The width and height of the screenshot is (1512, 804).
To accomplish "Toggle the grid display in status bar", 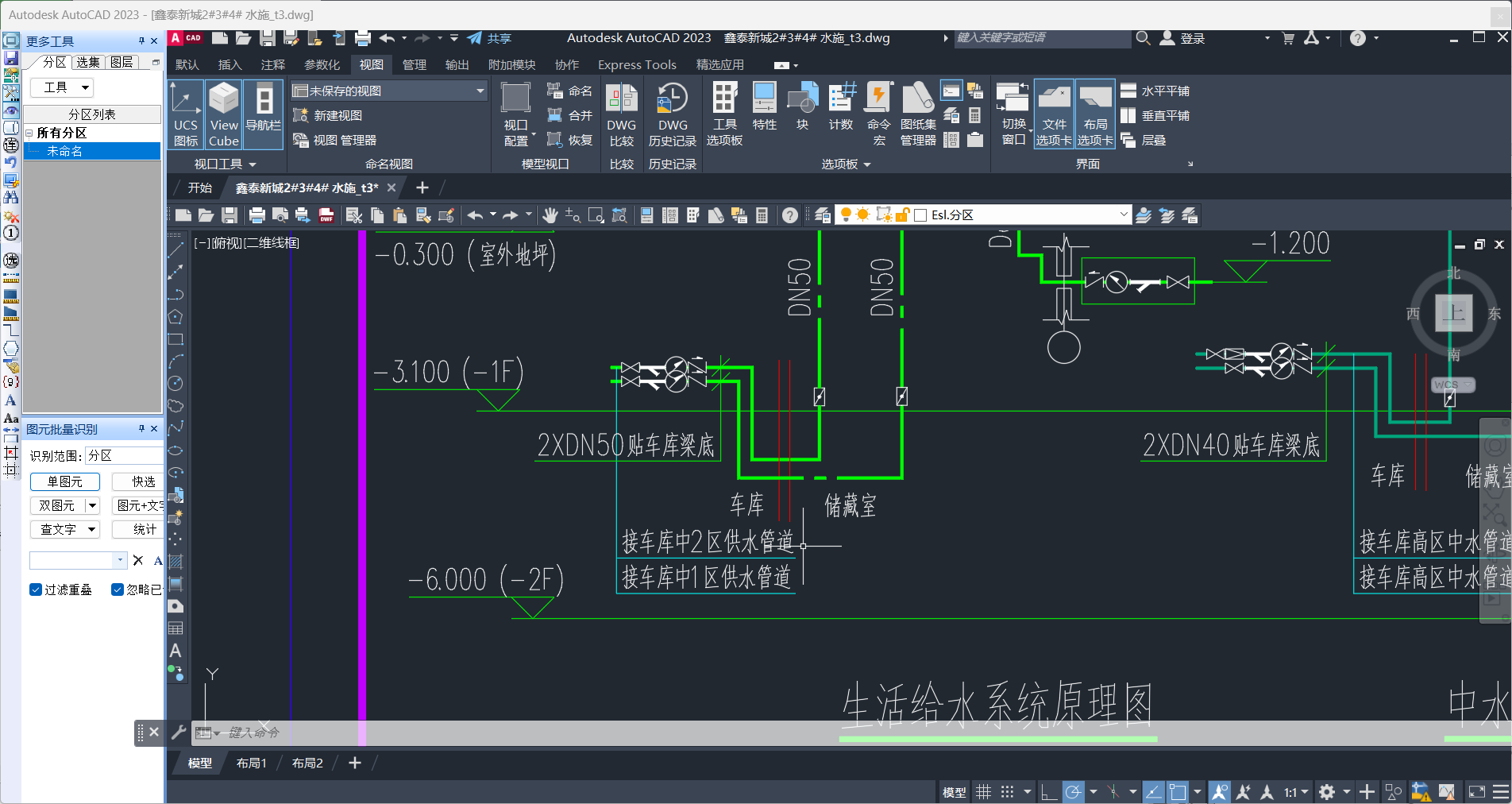I will (983, 792).
